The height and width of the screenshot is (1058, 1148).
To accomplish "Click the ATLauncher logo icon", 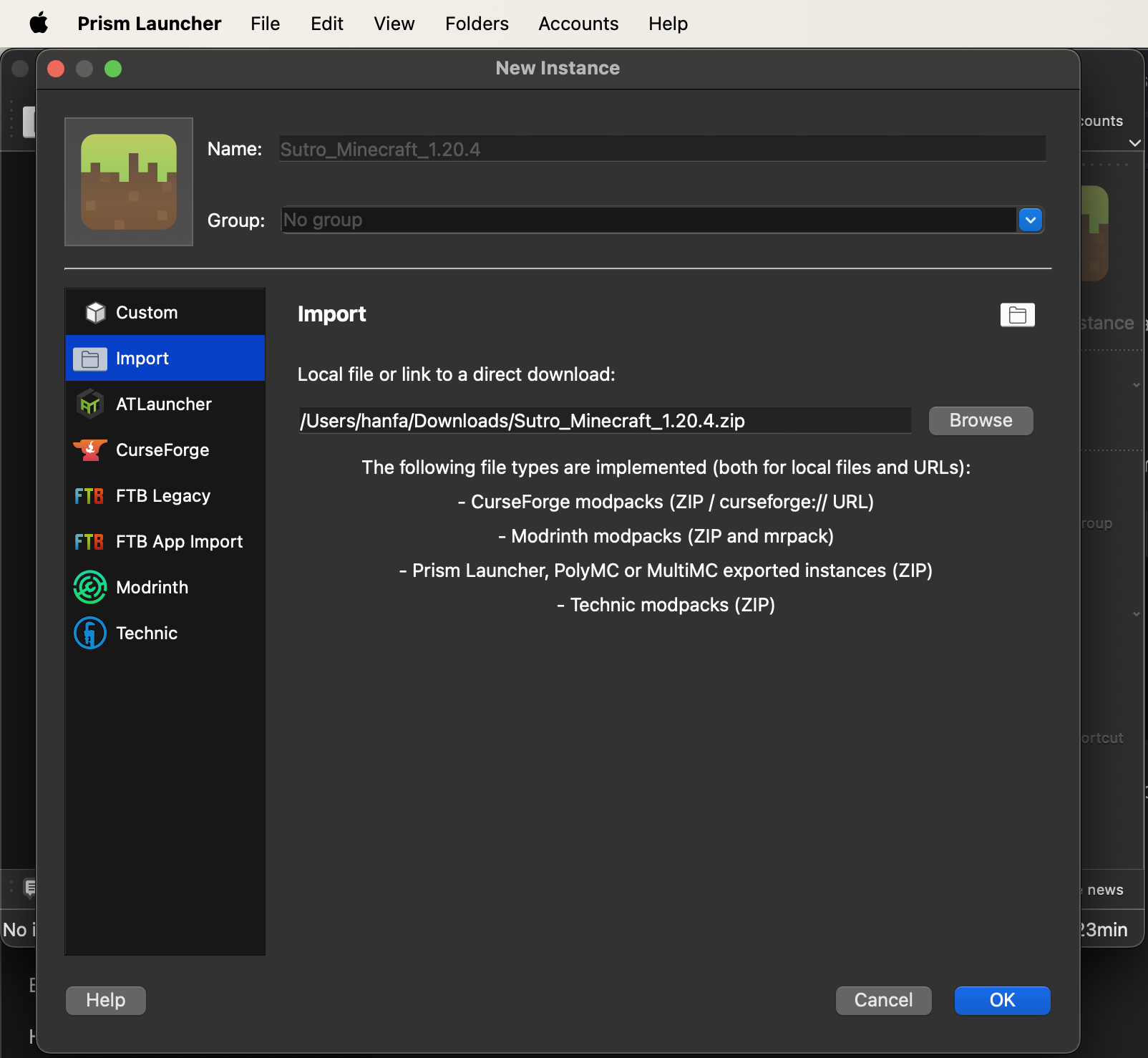I will (90, 404).
